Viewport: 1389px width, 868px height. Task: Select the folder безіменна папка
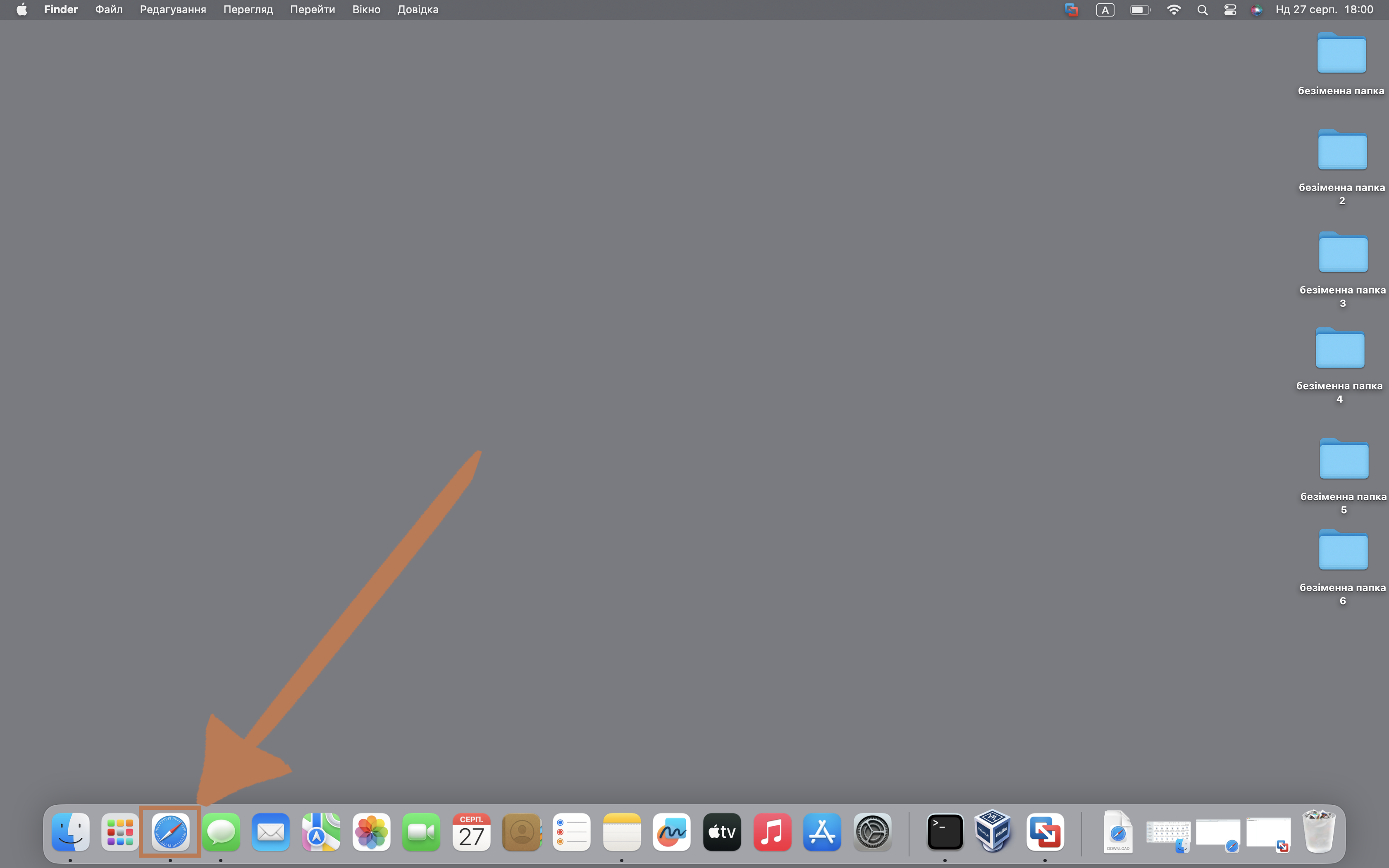point(1341,64)
